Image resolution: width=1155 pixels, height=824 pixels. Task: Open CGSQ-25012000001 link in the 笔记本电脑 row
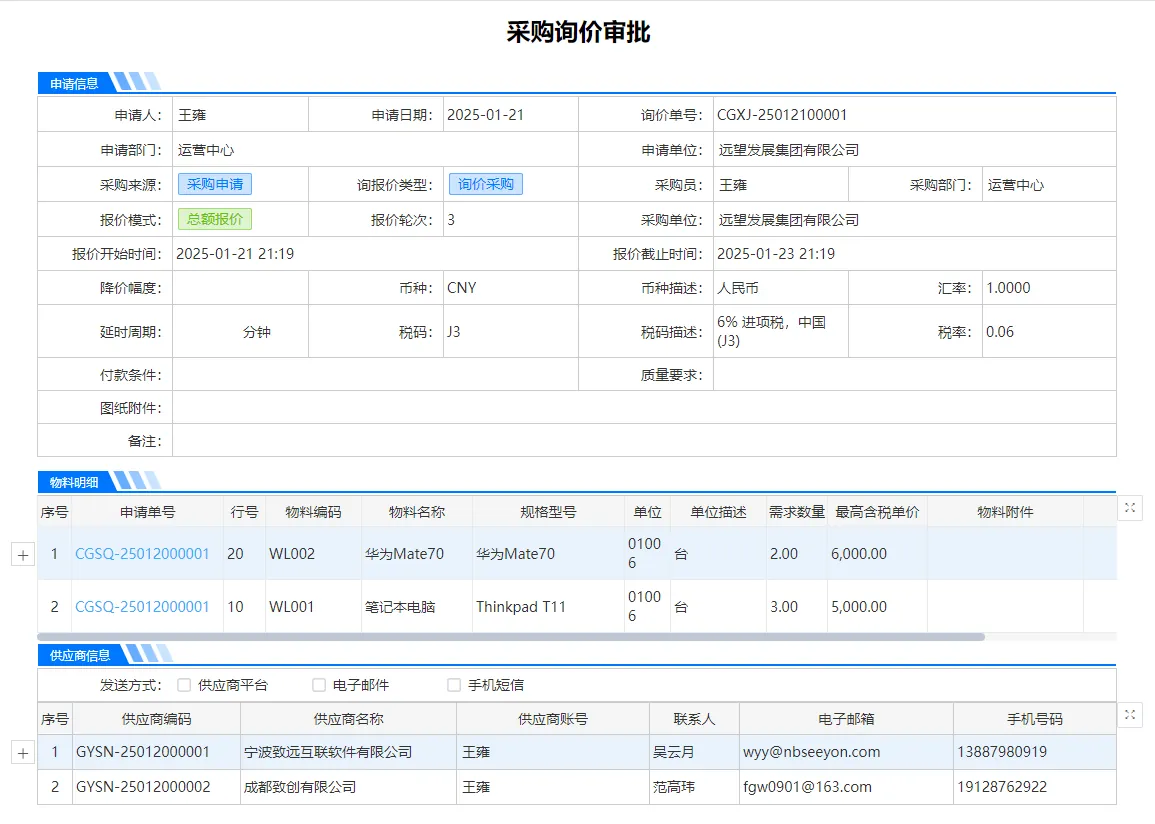(142, 607)
